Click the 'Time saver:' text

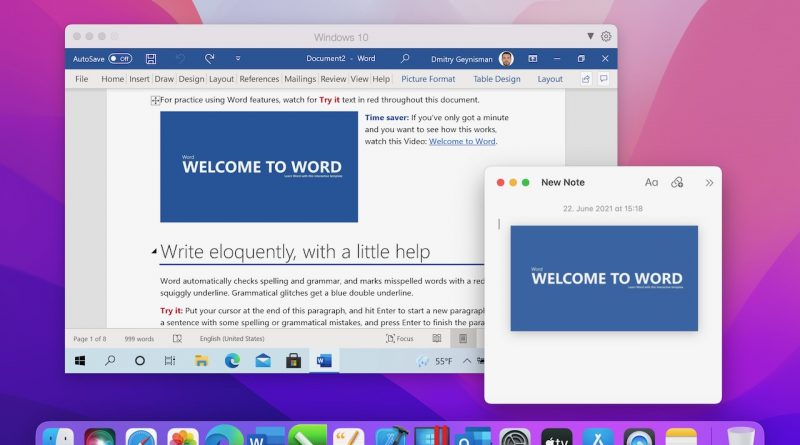387,117
